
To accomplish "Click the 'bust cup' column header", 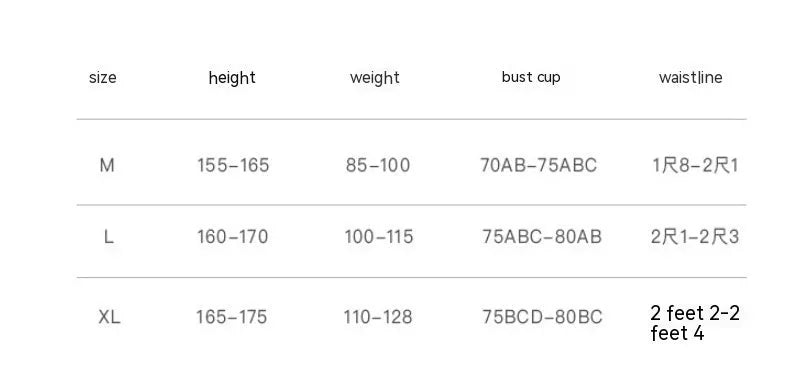I will coord(531,78).
